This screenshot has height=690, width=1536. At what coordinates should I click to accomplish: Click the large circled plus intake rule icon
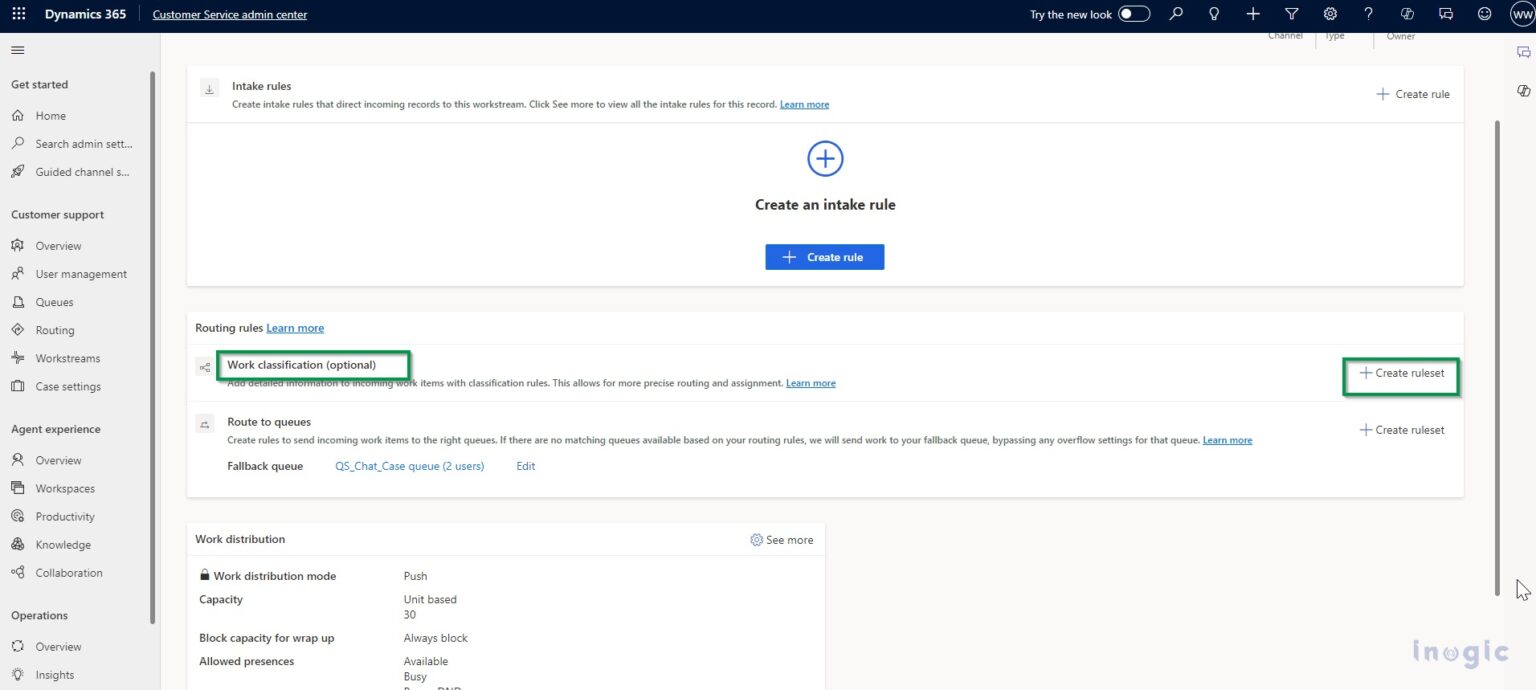tap(824, 158)
